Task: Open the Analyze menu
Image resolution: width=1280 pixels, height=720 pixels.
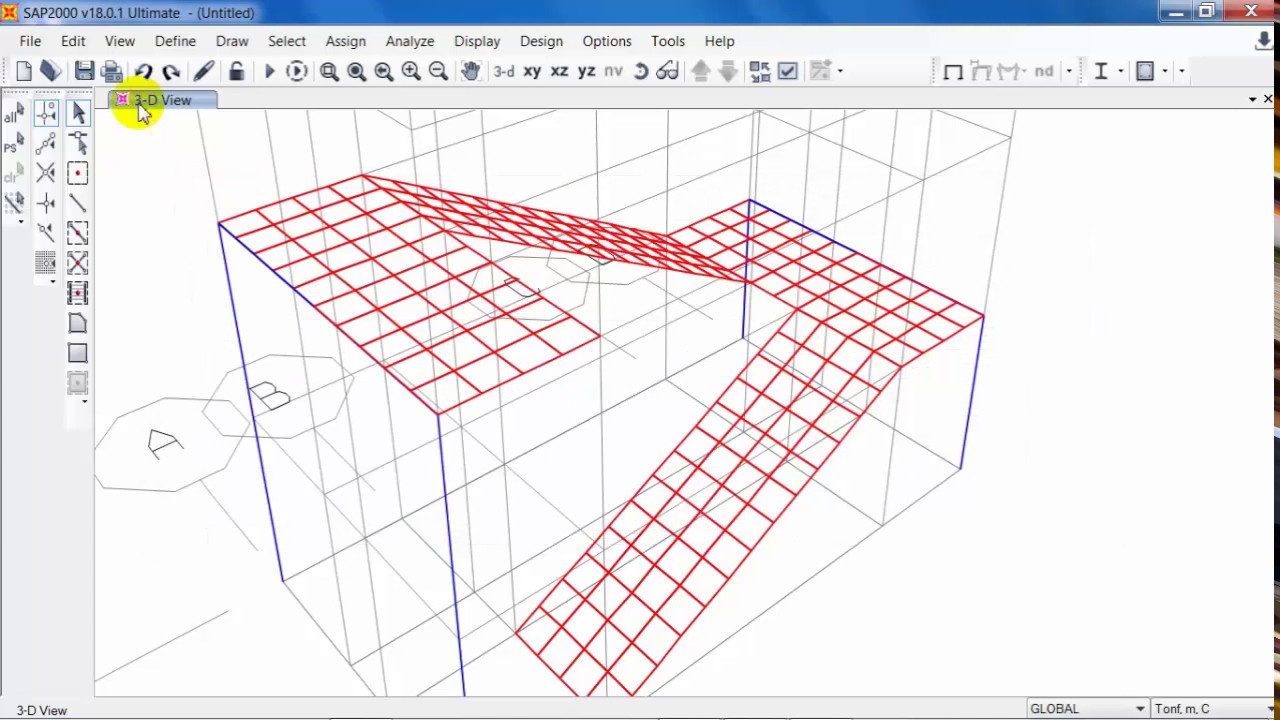Action: click(410, 41)
